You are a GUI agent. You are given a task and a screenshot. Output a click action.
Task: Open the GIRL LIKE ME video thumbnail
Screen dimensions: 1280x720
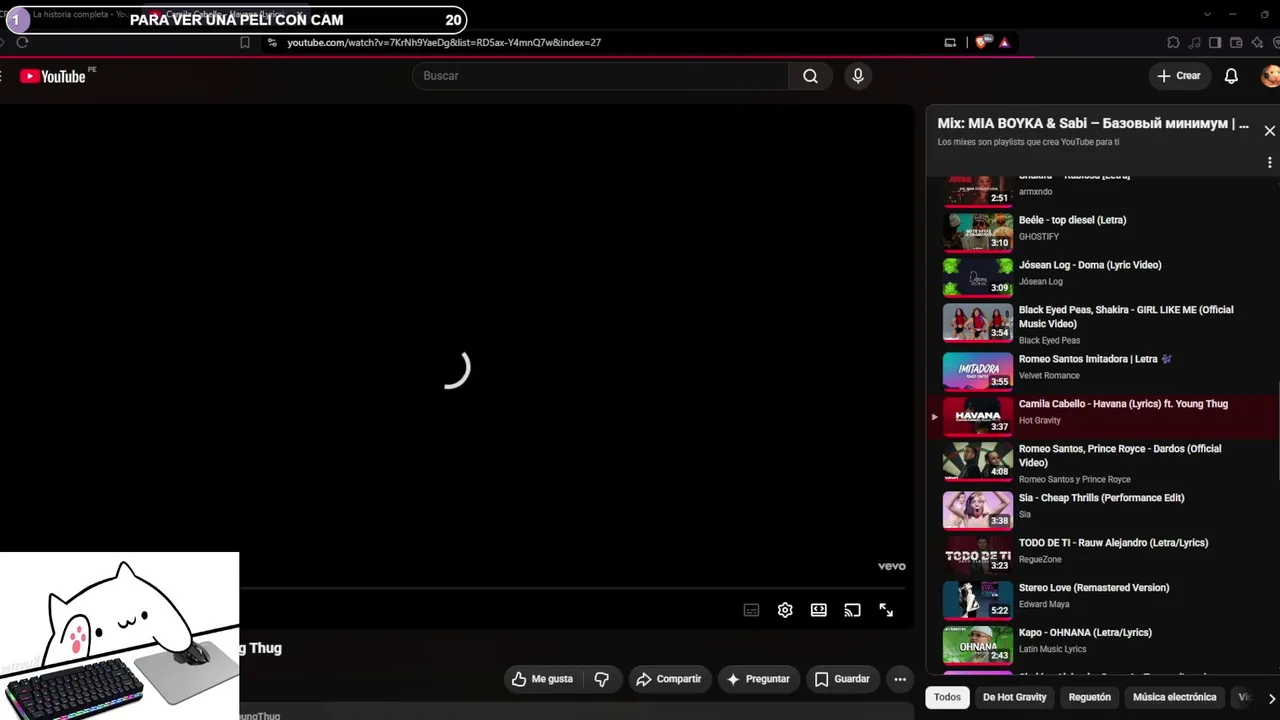coord(978,322)
